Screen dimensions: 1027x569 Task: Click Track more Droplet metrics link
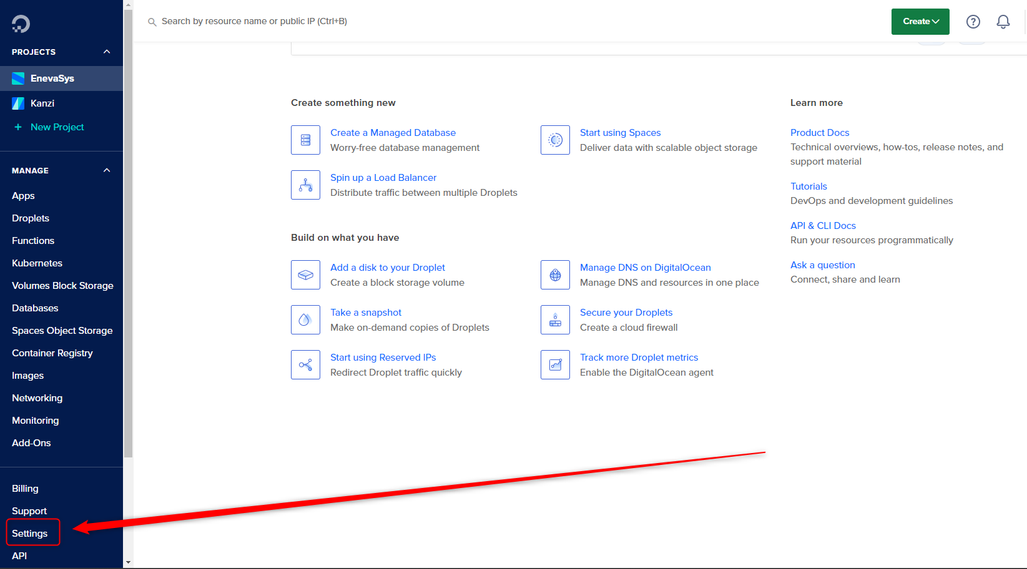pos(639,358)
